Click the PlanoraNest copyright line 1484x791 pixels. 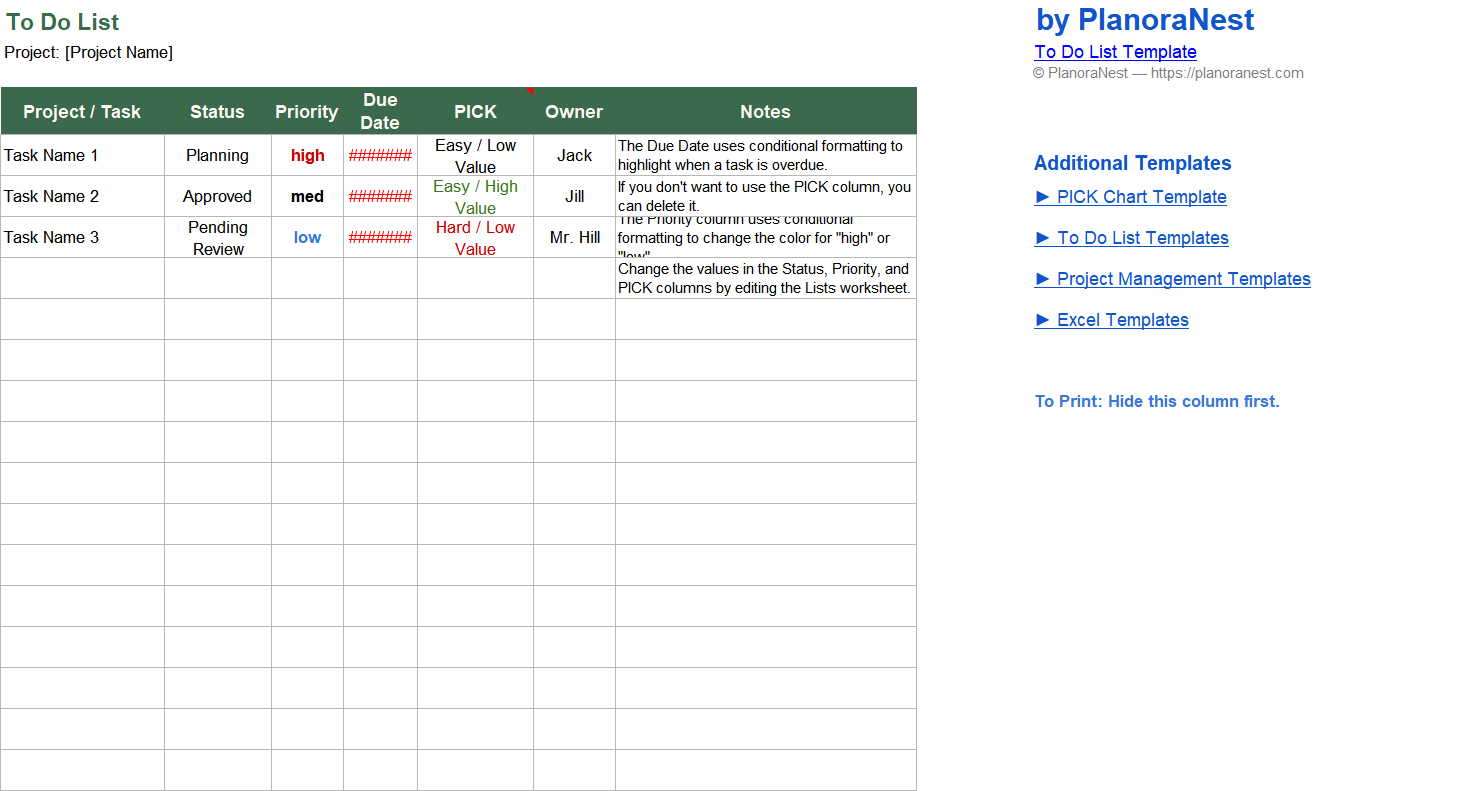click(x=1168, y=73)
